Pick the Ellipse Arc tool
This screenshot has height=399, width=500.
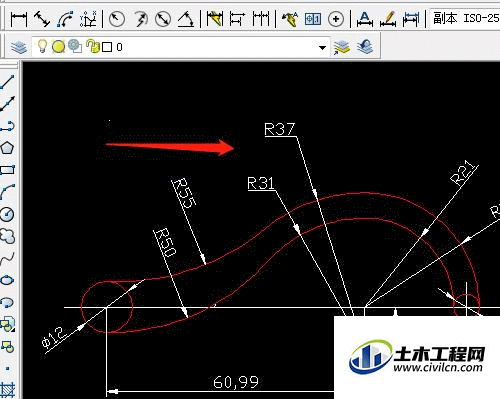(7, 302)
